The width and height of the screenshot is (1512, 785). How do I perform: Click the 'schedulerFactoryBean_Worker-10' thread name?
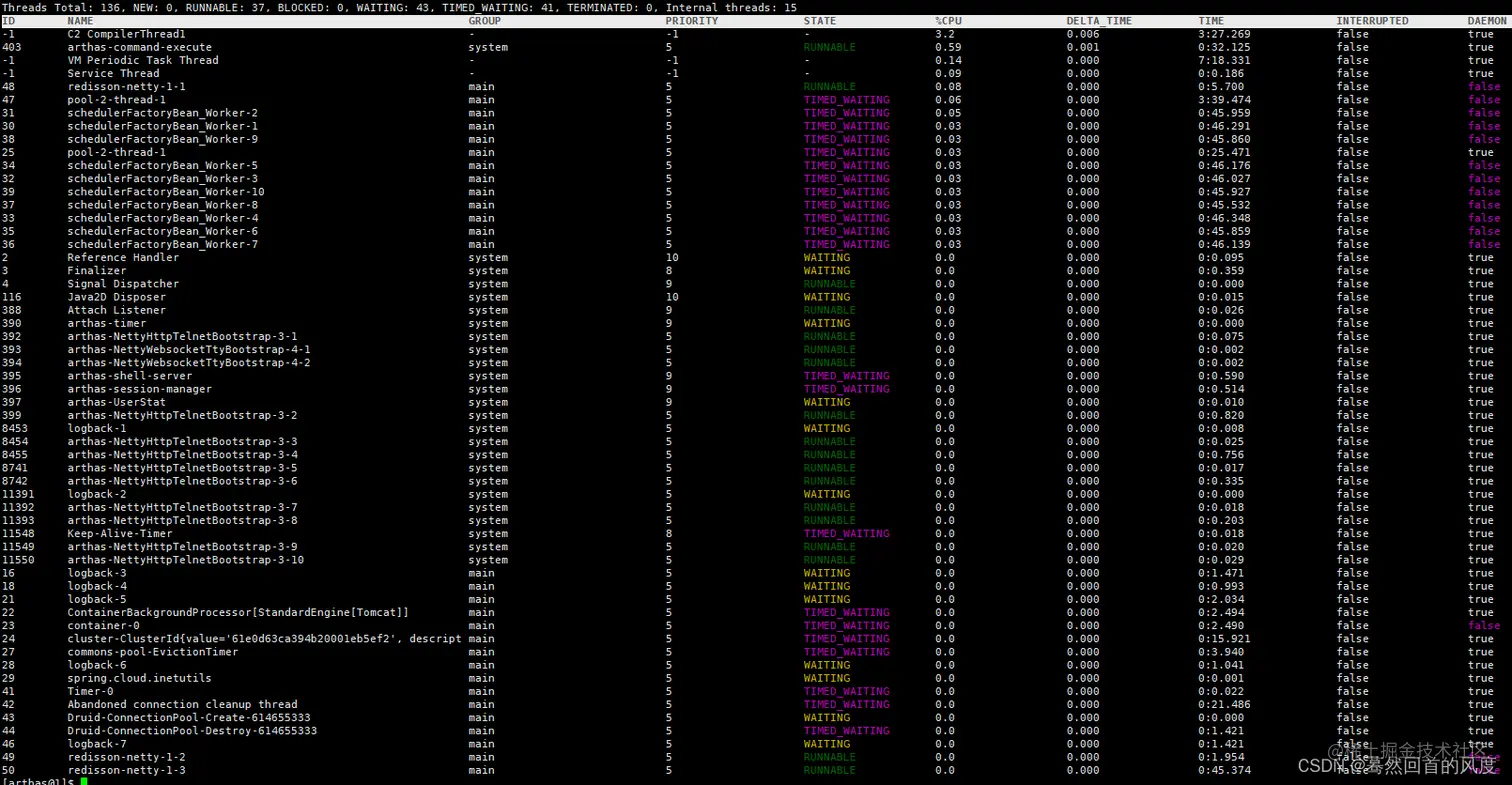pyautogui.click(x=166, y=192)
